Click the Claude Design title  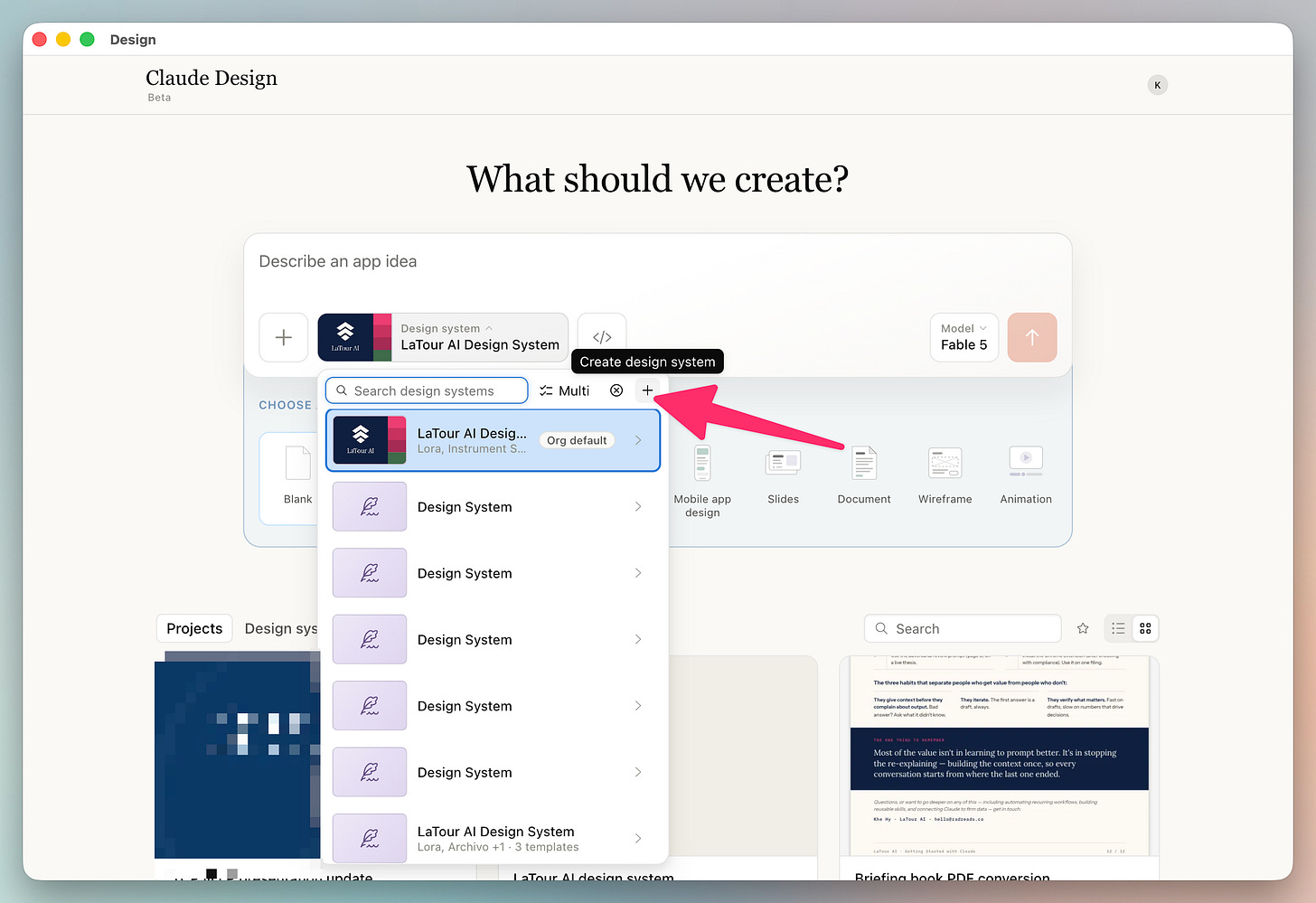[x=211, y=78]
